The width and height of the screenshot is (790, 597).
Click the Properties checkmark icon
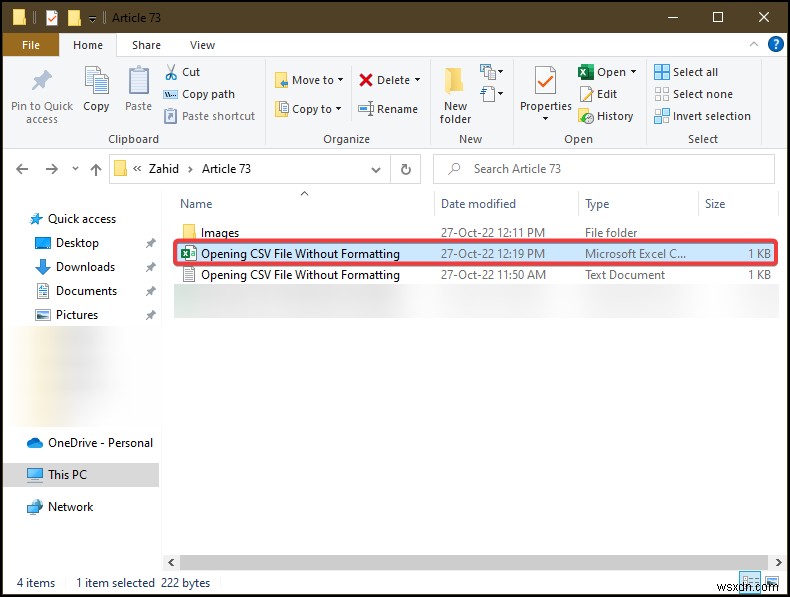pyautogui.click(x=545, y=81)
